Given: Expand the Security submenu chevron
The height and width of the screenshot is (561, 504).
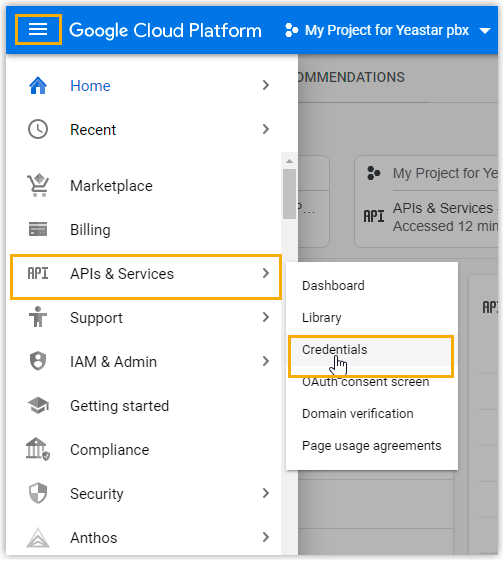Looking at the screenshot, I should click(x=265, y=493).
